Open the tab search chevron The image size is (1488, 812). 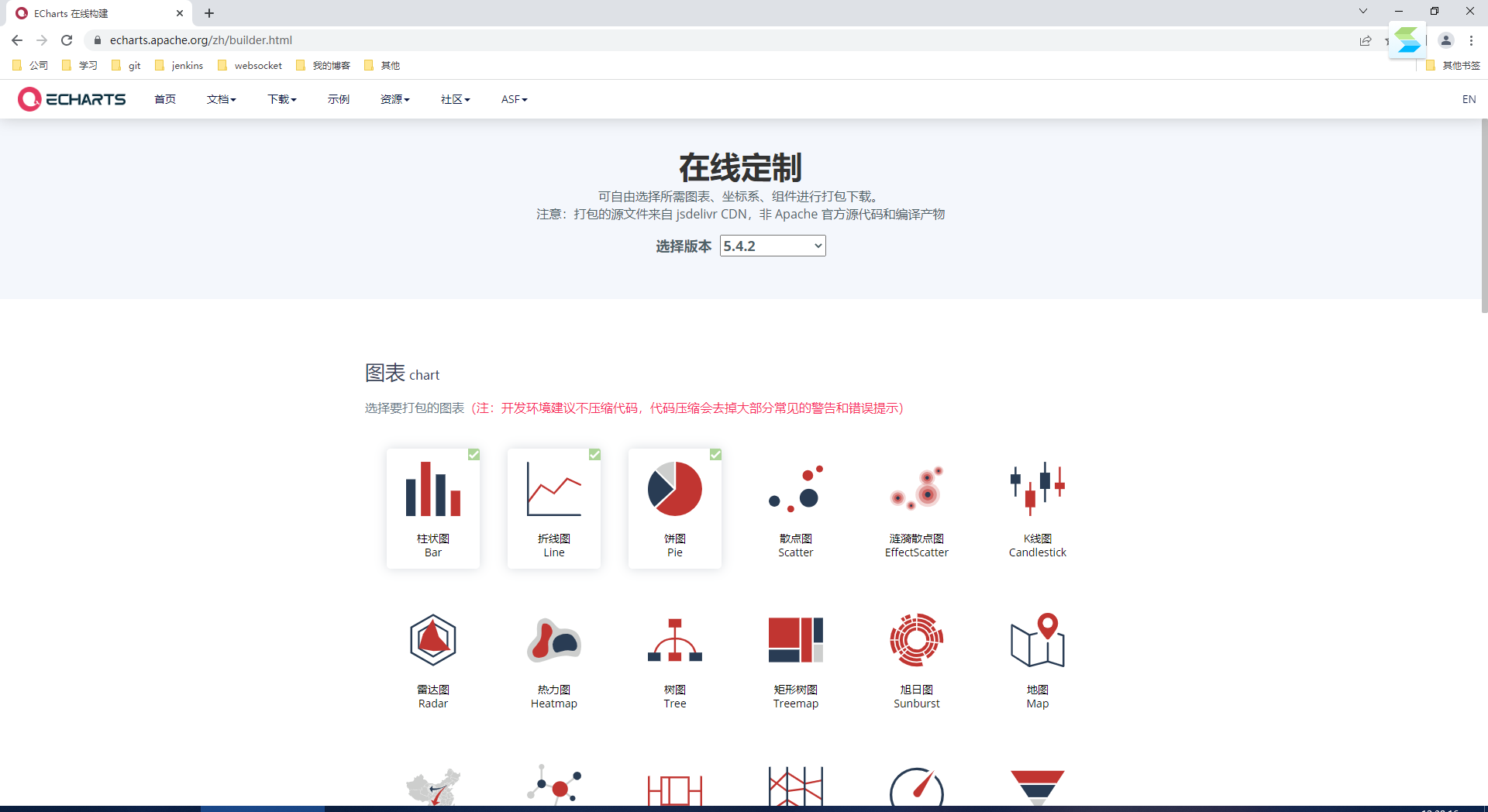point(1362,11)
